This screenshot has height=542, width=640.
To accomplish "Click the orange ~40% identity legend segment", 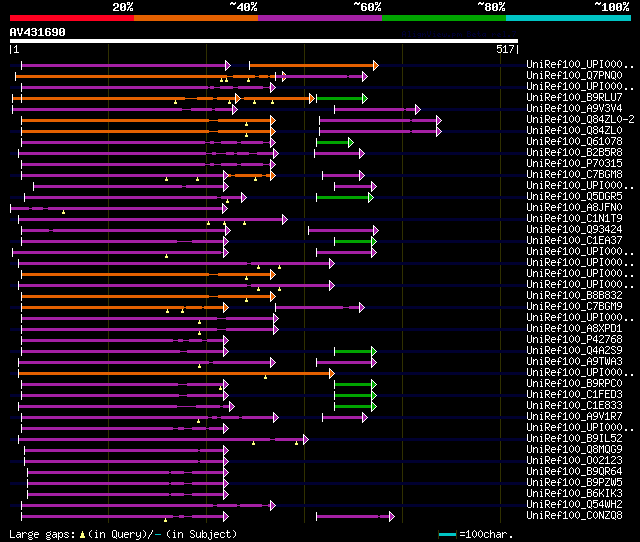I will [x=196, y=18].
